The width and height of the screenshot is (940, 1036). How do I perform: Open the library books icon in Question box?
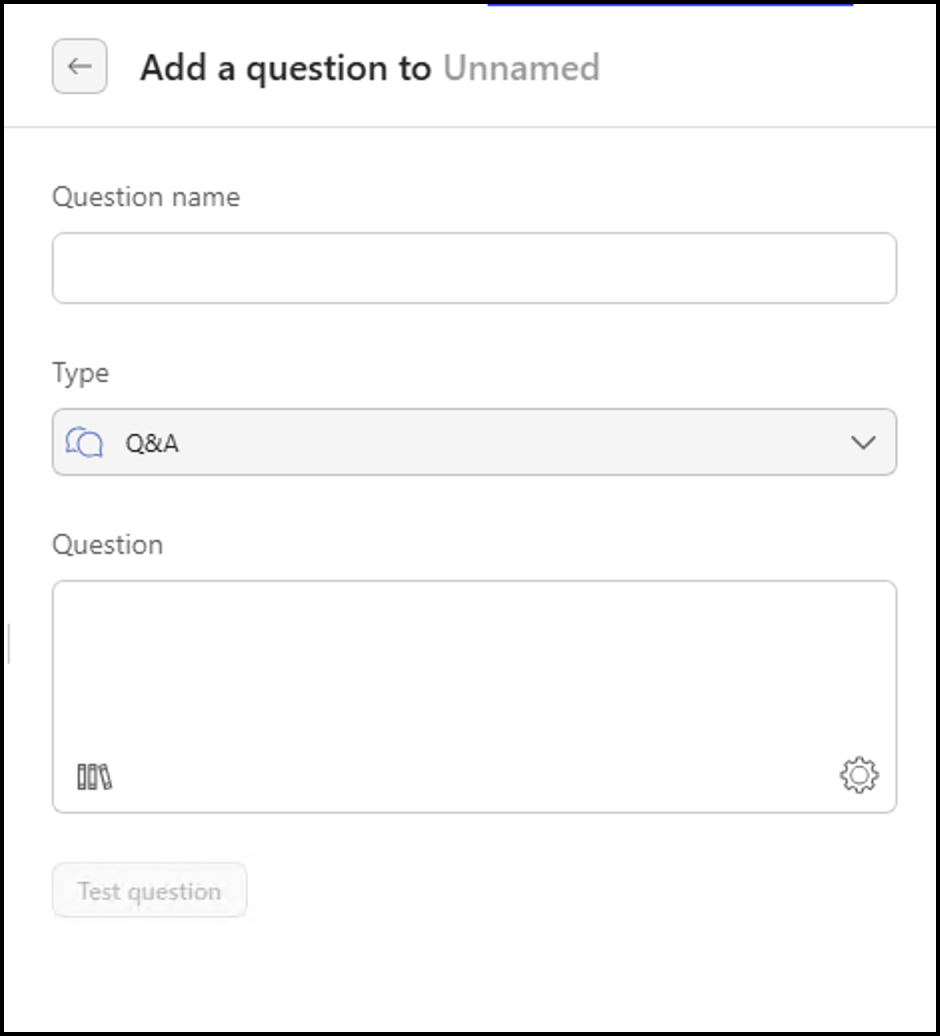[95, 776]
